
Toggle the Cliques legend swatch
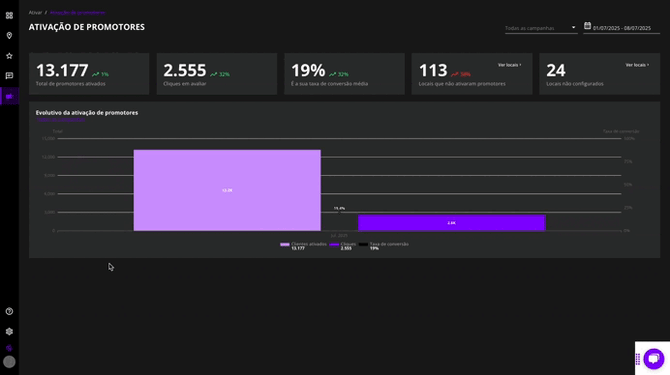(334, 244)
